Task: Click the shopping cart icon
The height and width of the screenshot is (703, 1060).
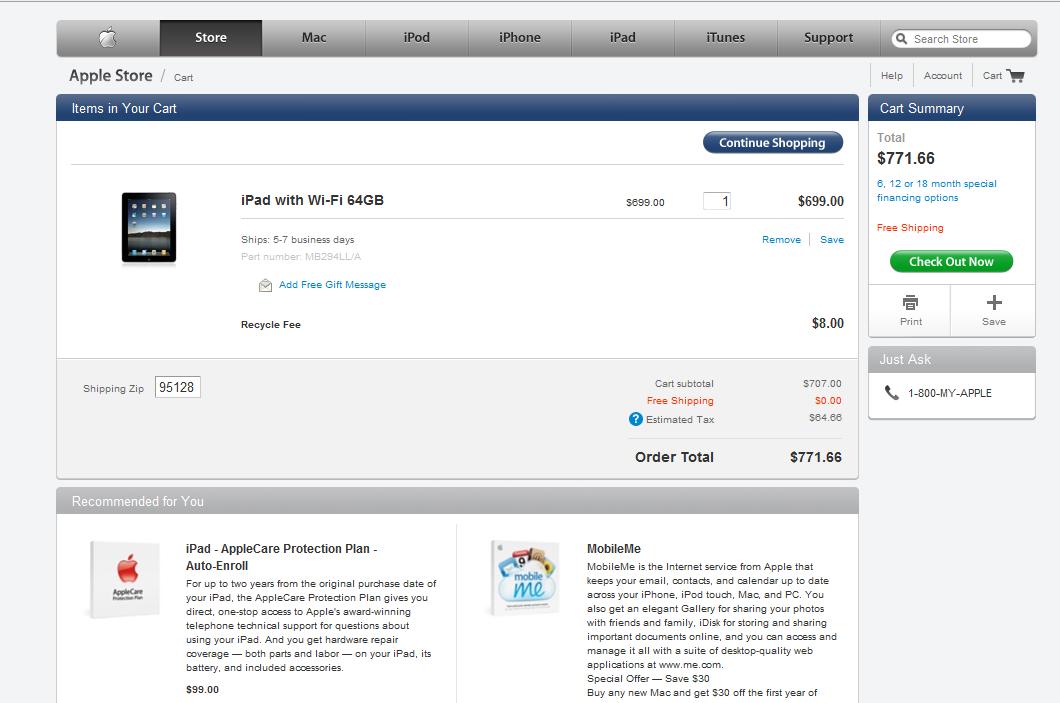Action: (x=1015, y=76)
